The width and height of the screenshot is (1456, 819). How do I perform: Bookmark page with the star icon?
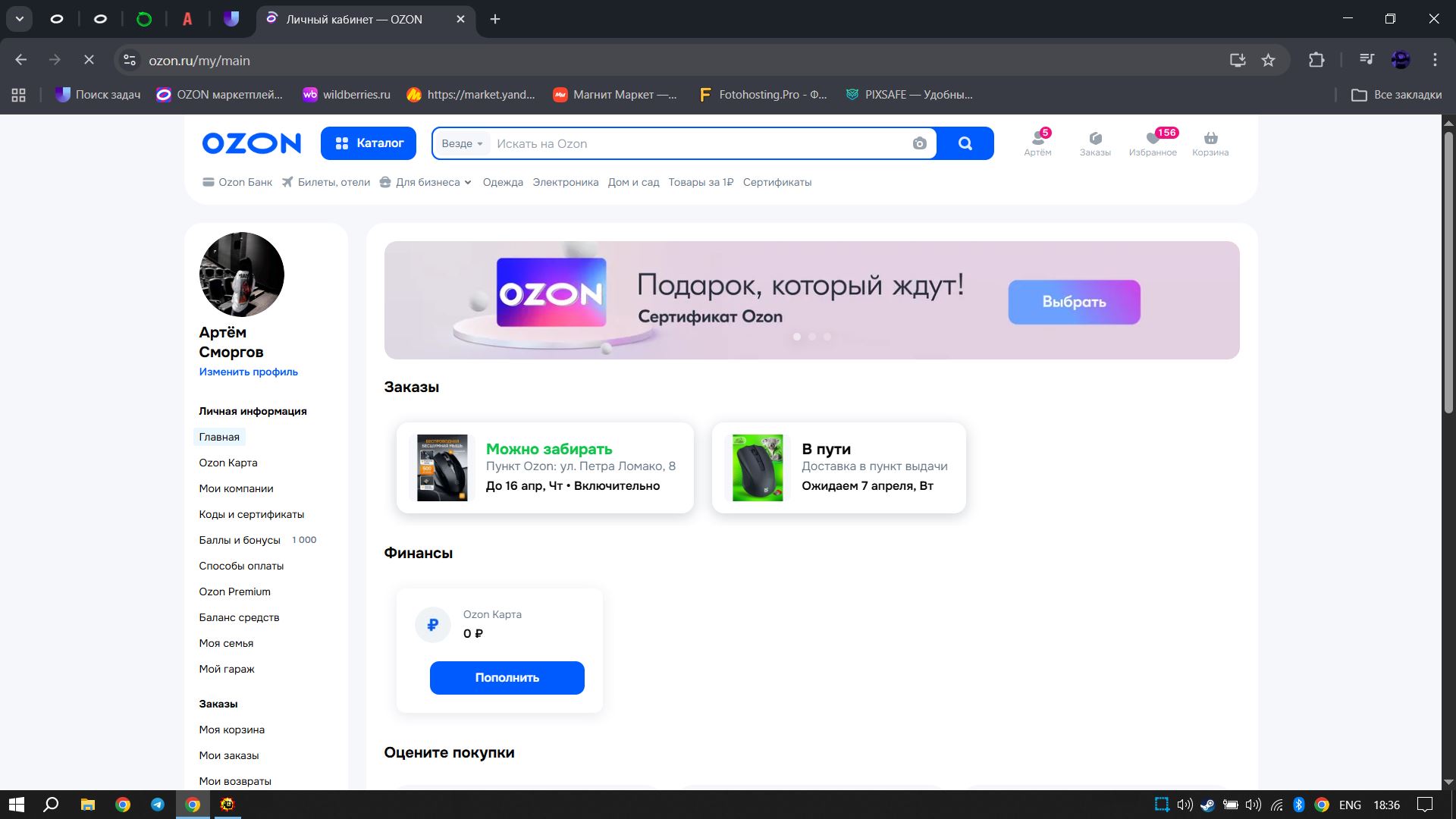click(x=1268, y=60)
